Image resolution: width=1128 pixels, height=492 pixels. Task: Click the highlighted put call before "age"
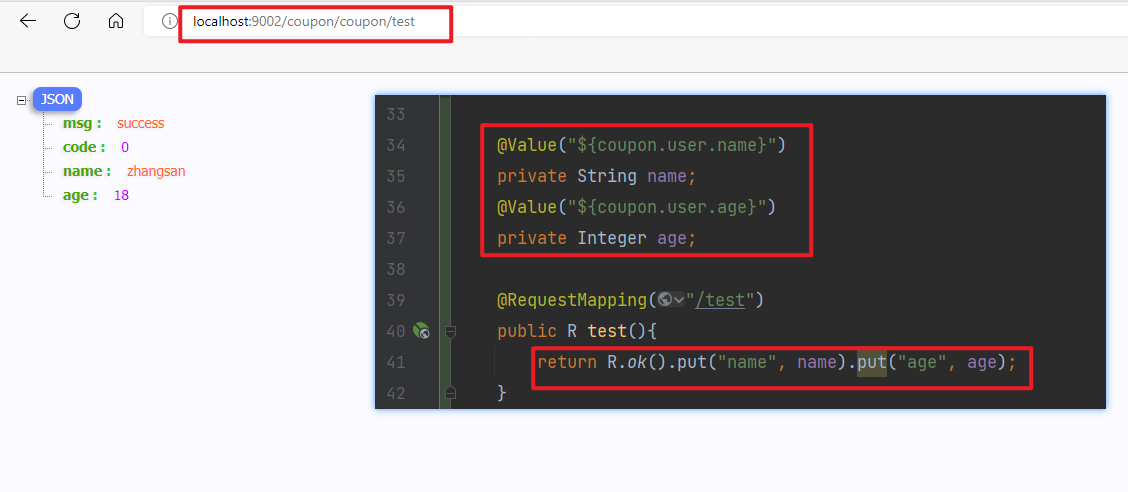[x=871, y=363]
